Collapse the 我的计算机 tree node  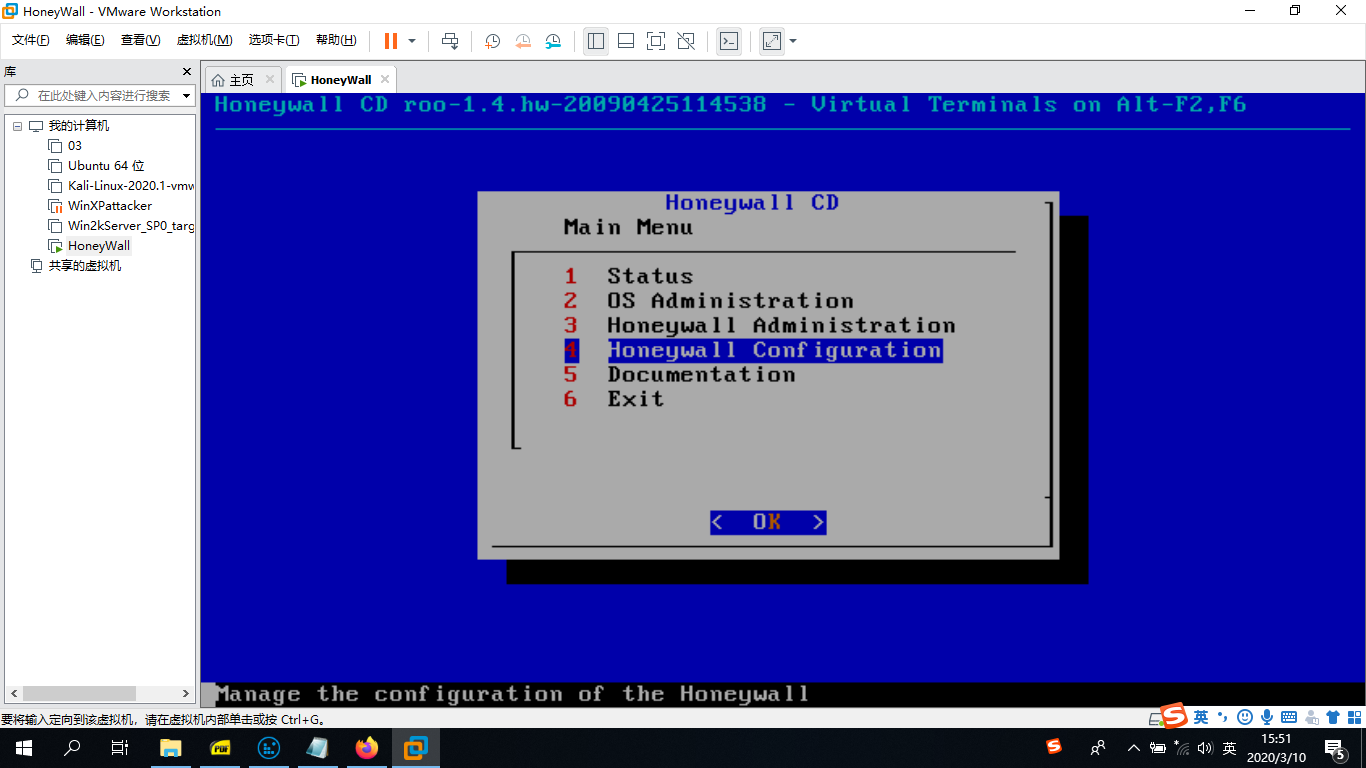coord(17,126)
